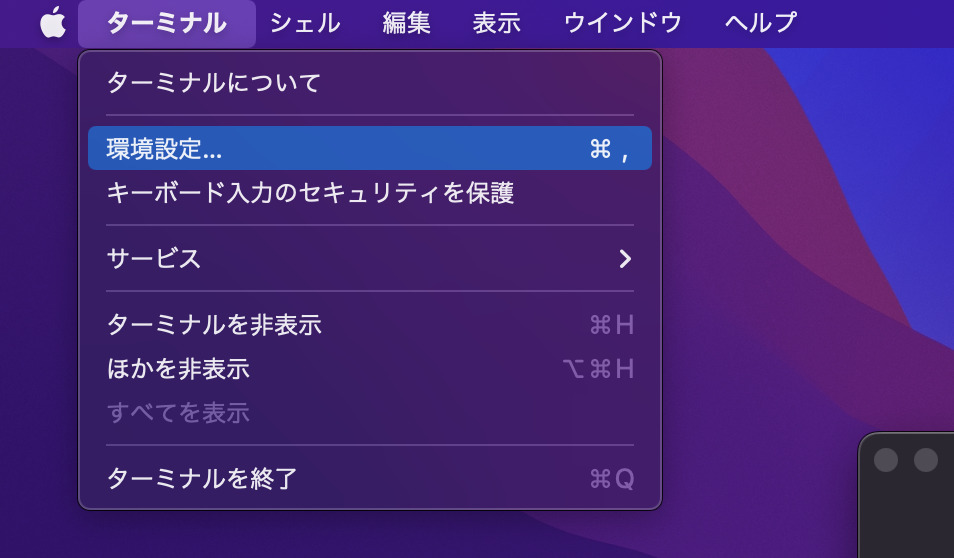Open the サービス submenu entry
This screenshot has width=954, height=558.
coord(370,259)
